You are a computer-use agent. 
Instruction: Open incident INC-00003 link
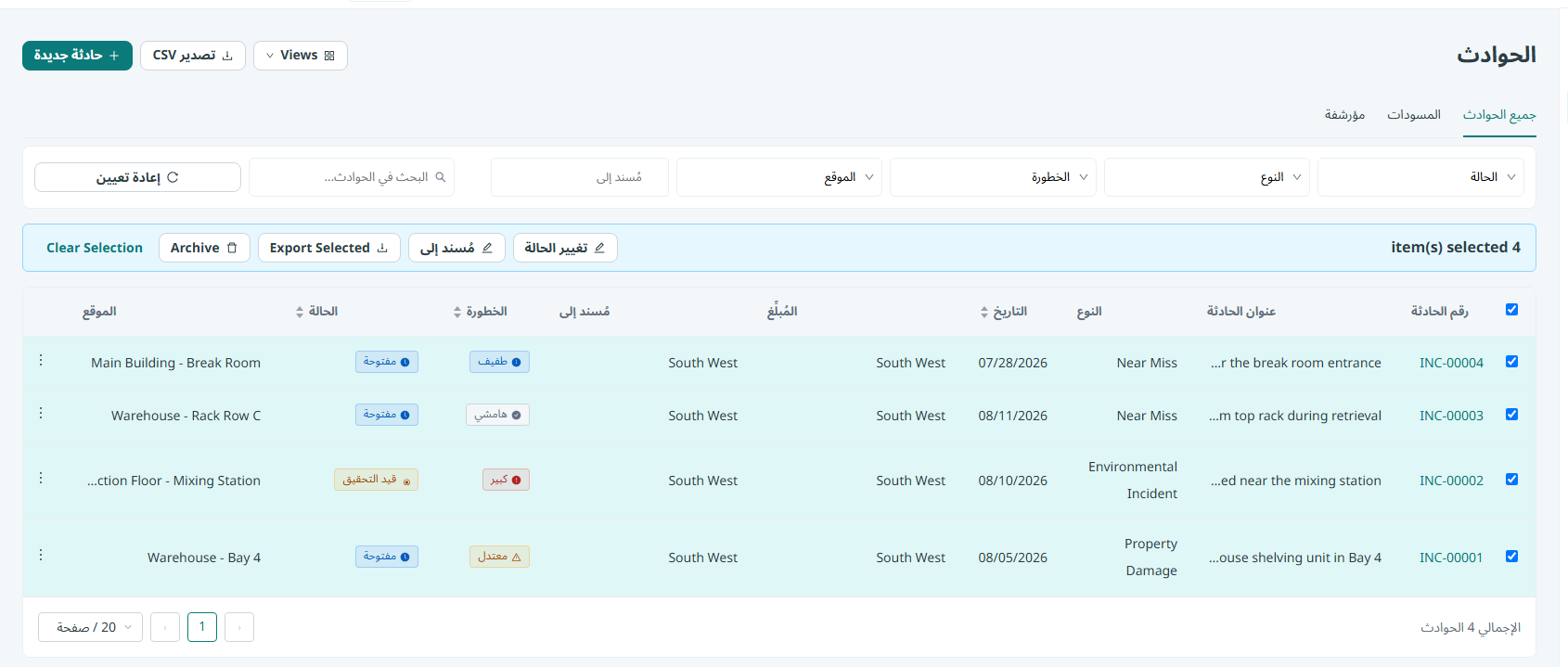[1451, 416]
